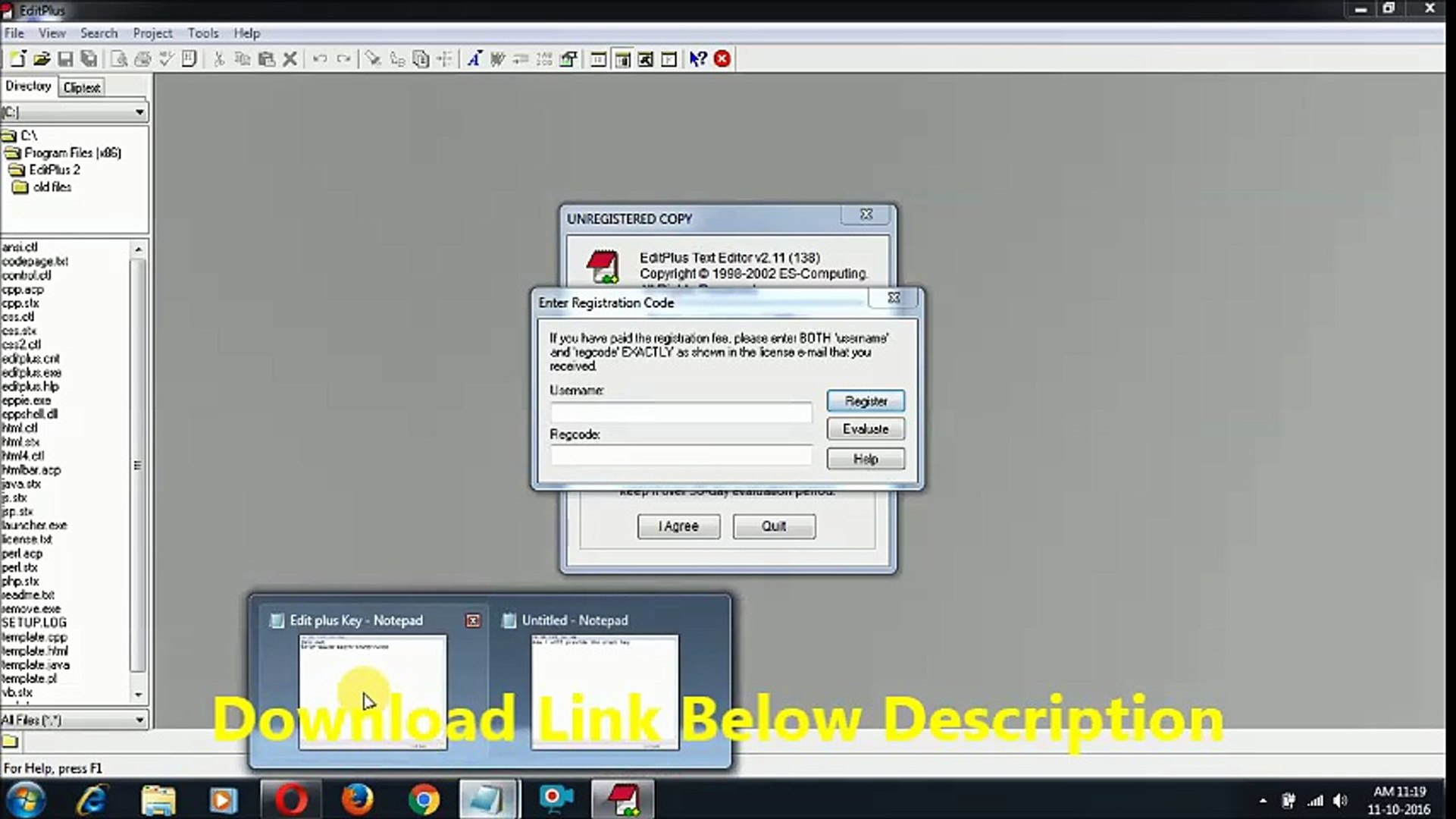
Task: Click the Redo arrow icon
Action: click(343, 59)
